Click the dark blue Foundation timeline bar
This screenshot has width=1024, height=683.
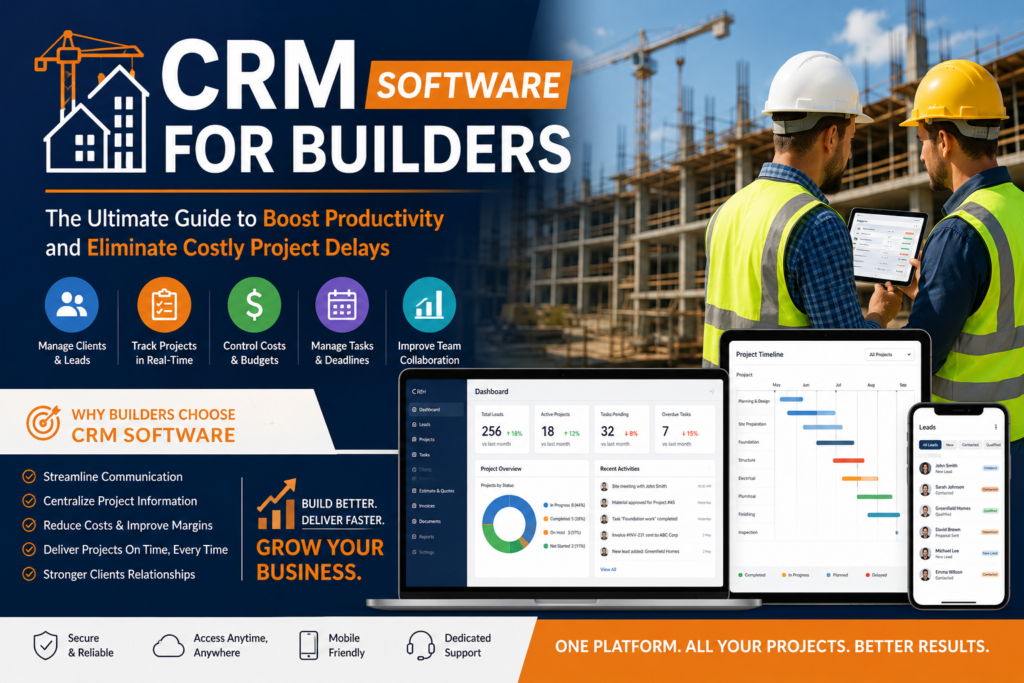(x=835, y=443)
